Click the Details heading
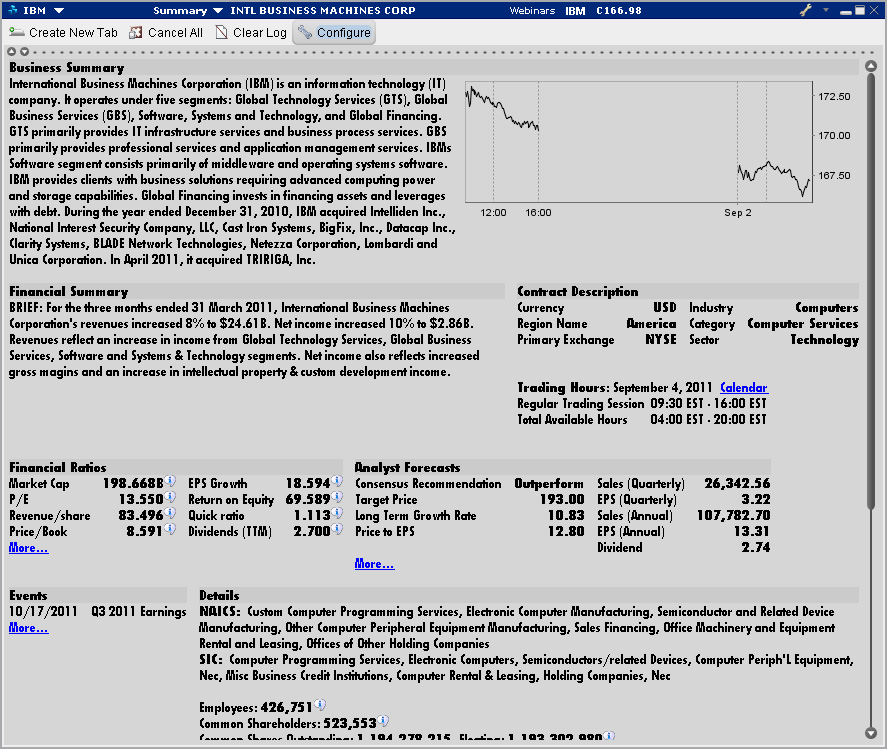Viewport: 887px width, 749px height. coord(219,596)
